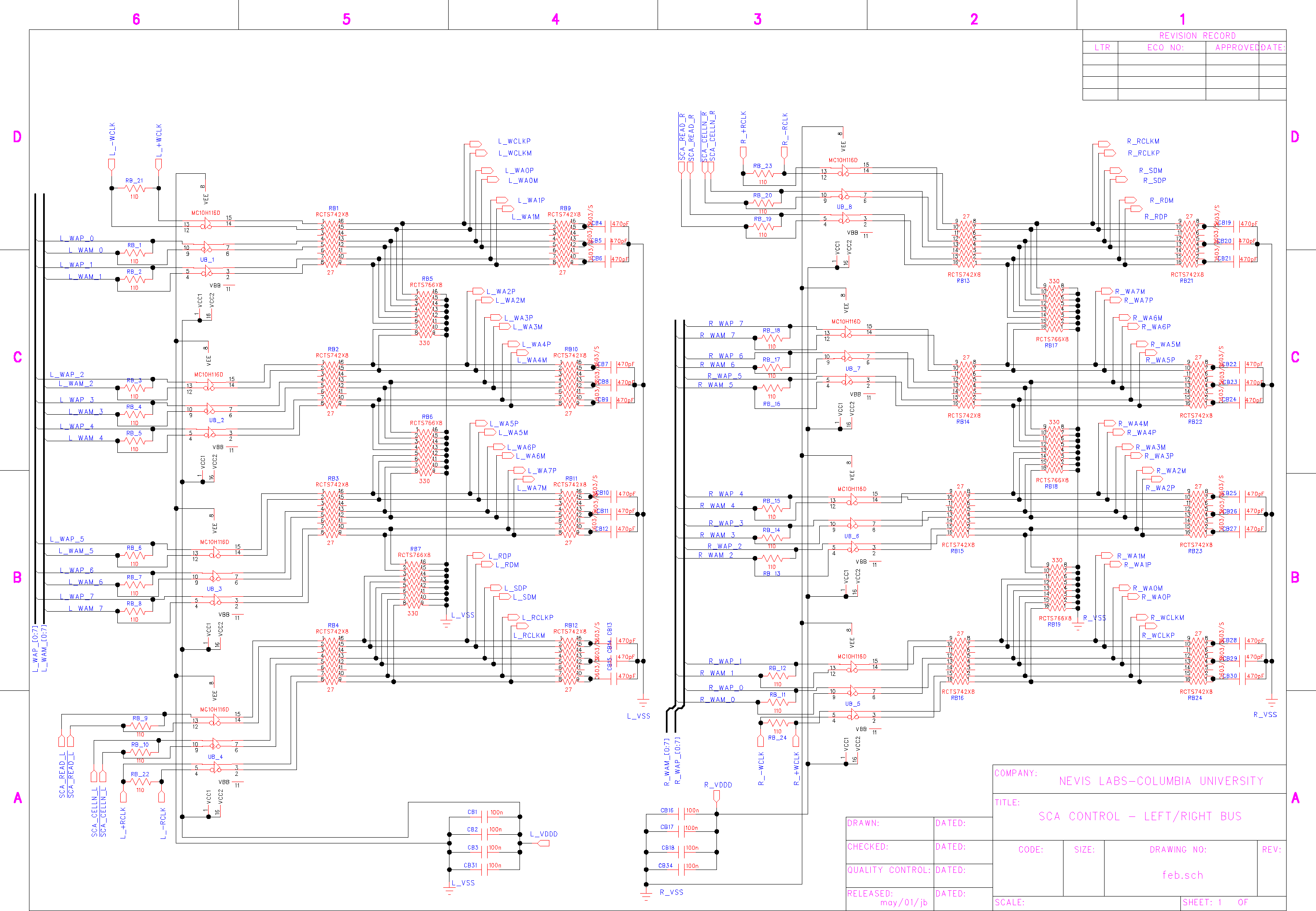Select the RB_22 resistor near L_+RCLK

click(141, 782)
